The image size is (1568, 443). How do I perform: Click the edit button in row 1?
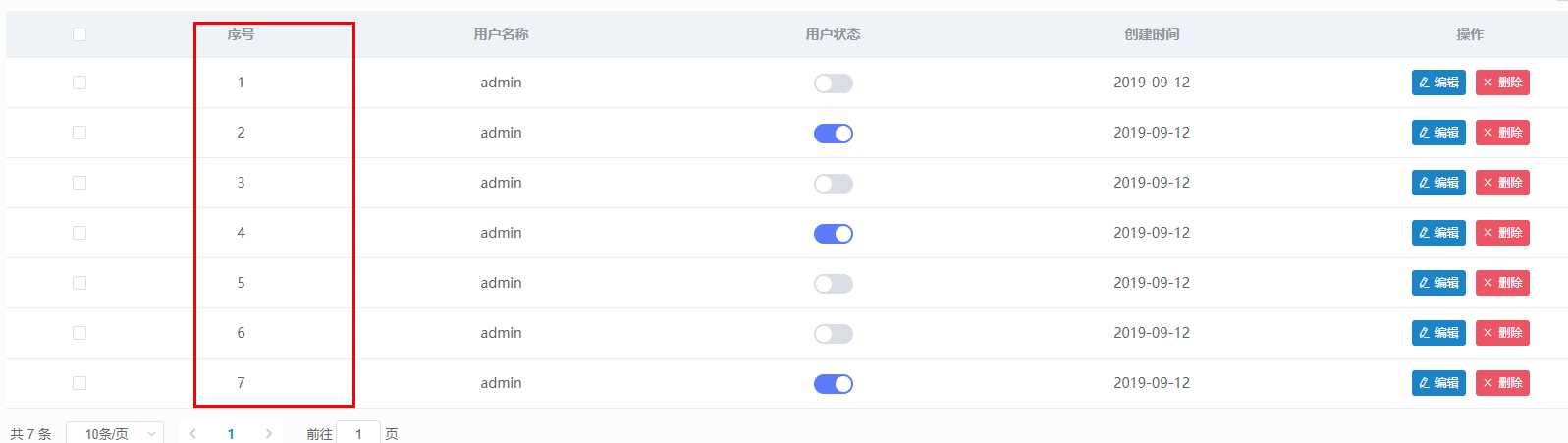pos(1437,83)
